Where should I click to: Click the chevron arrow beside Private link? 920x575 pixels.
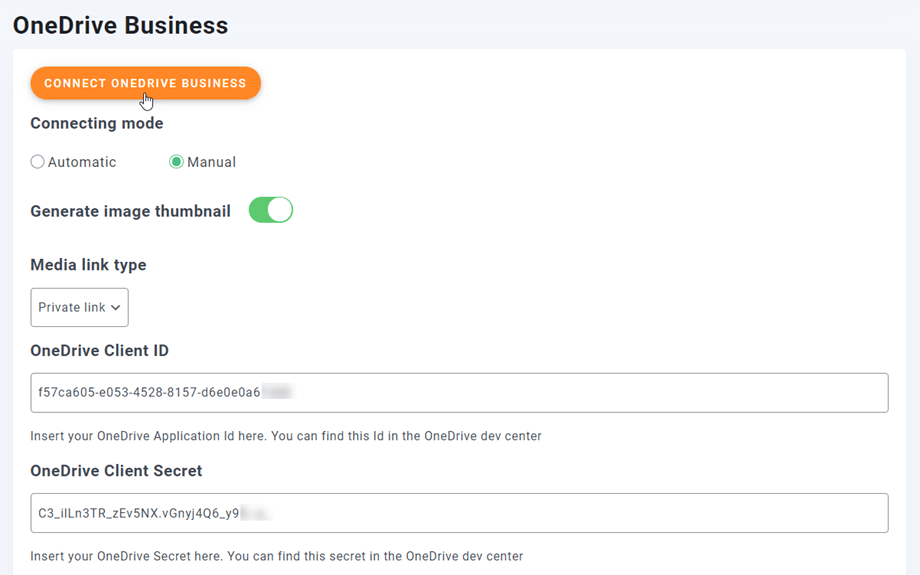point(116,308)
